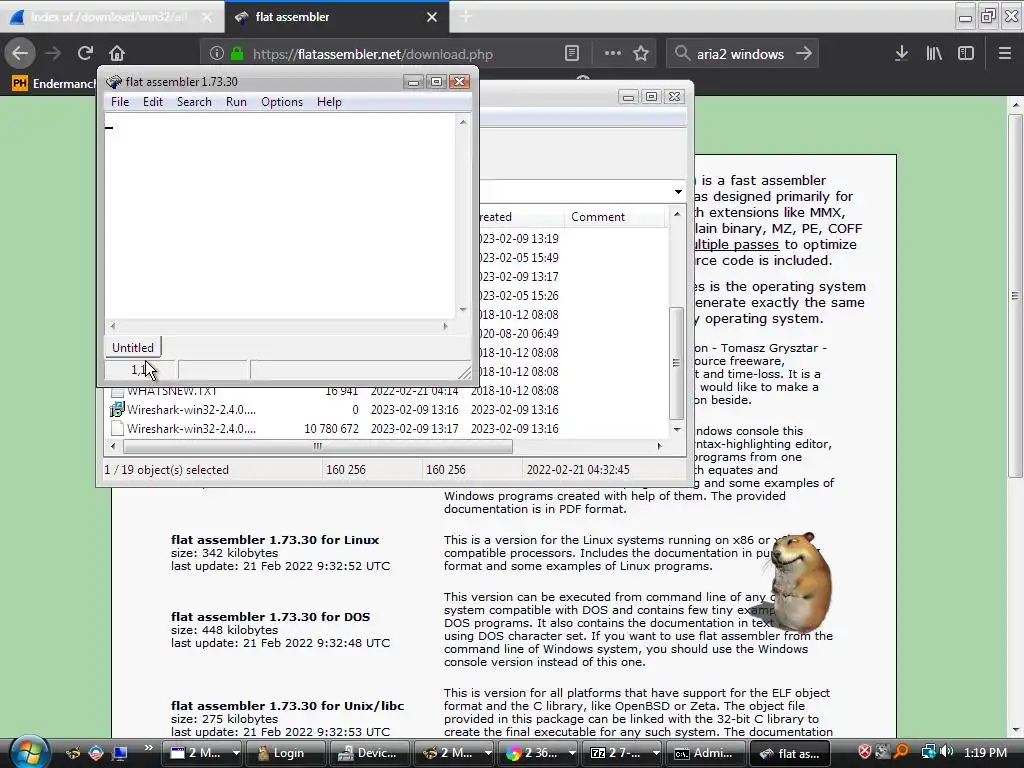Open the Devic... taskbar button
Viewport: 1024px width, 768px height.
pos(369,753)
